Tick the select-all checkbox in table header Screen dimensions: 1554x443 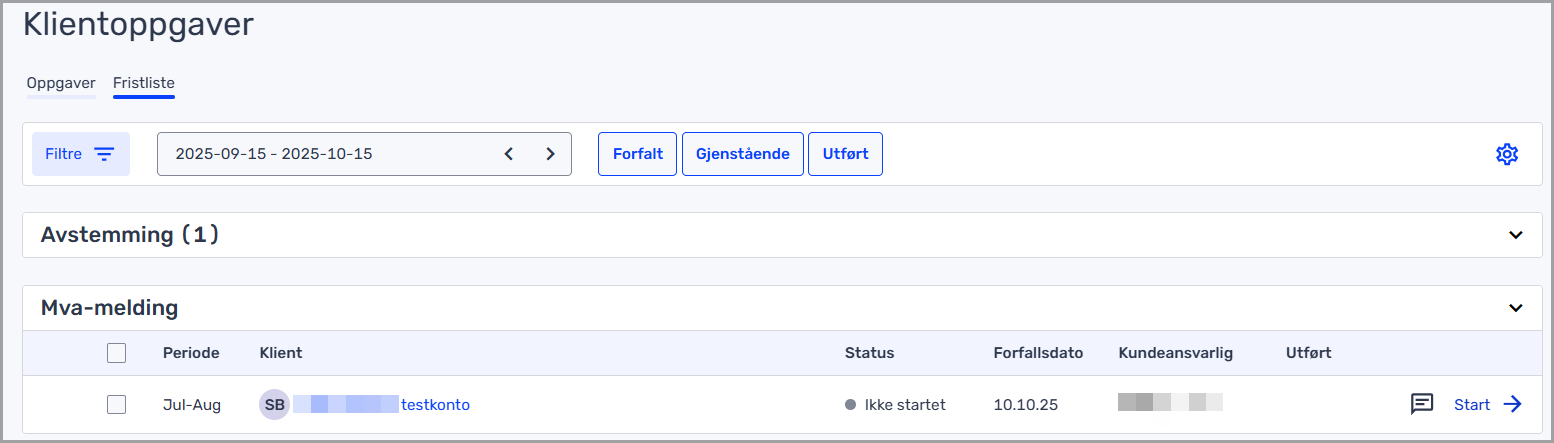117,353
